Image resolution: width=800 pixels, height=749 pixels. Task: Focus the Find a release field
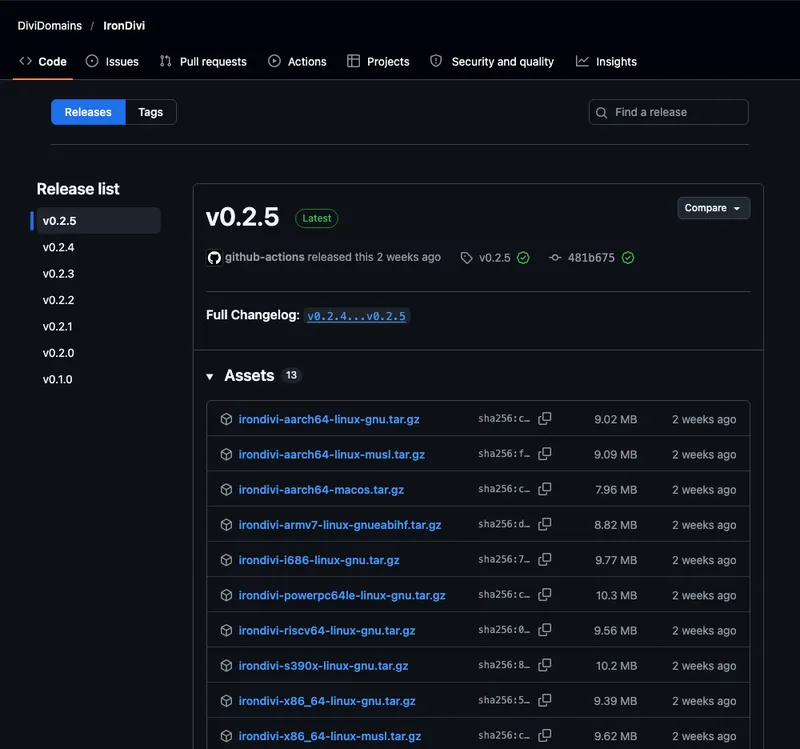pos(668,112)
